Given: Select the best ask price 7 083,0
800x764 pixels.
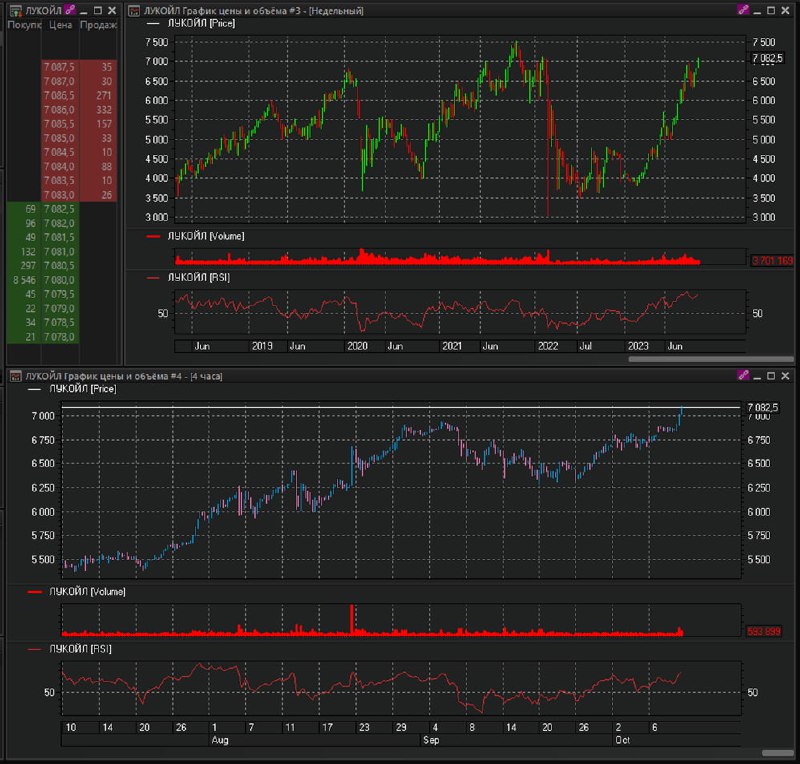Looking at the screenshot, I should 59,195.
